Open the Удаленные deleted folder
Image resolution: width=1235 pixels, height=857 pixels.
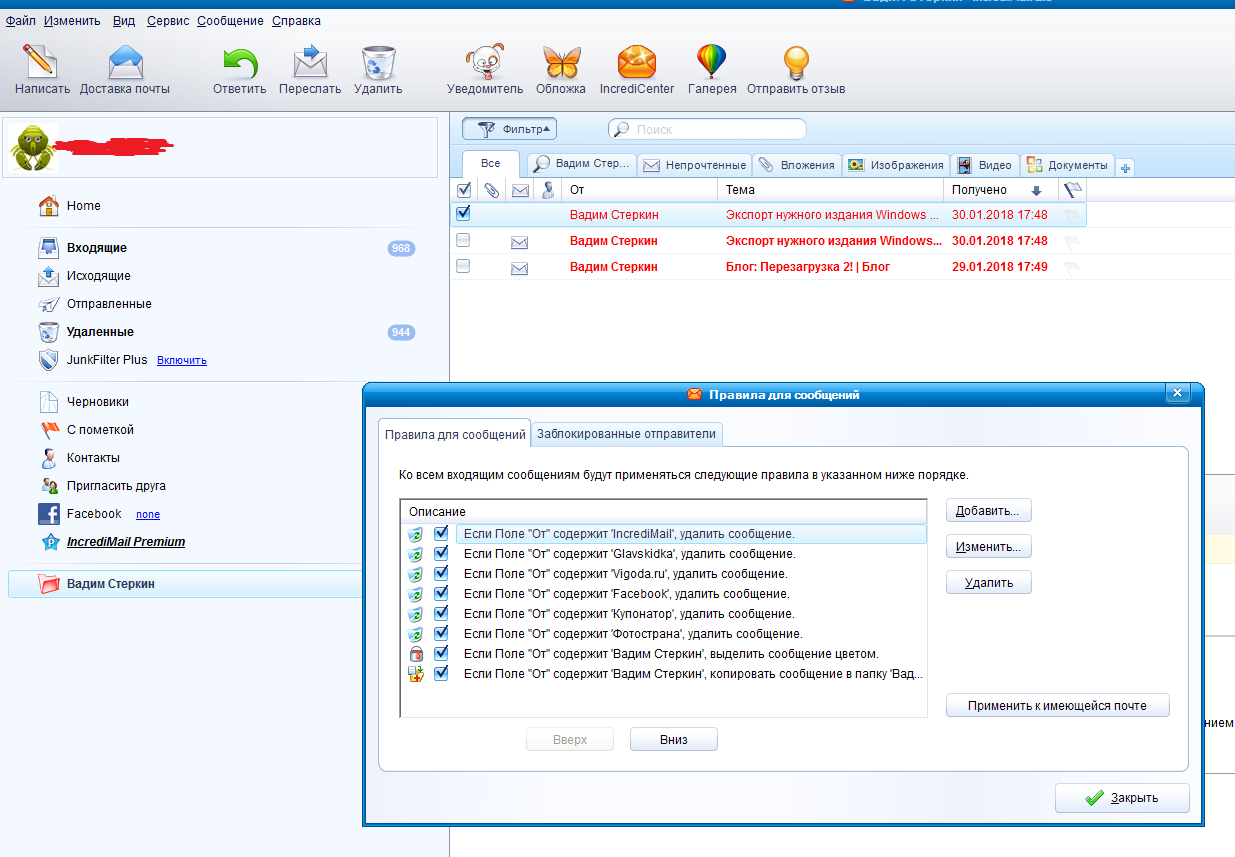pyautogui.click(x=100, y=332)
